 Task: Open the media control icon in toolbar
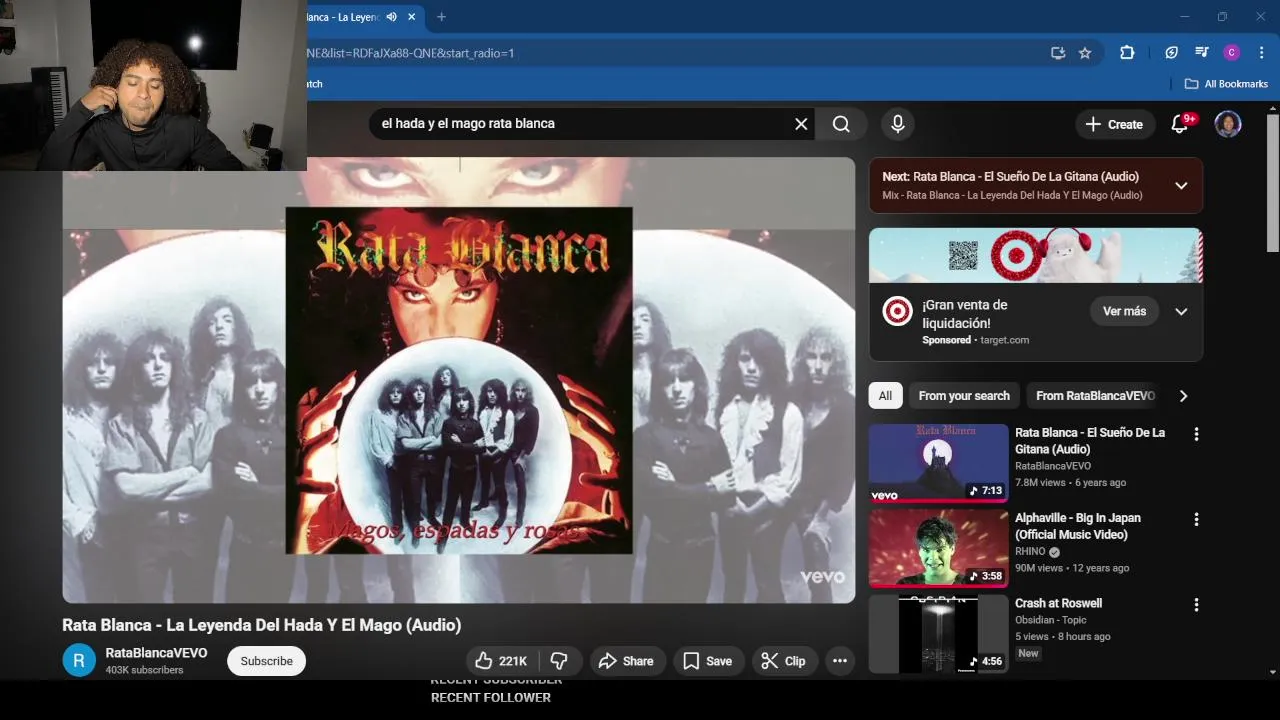1202,53
